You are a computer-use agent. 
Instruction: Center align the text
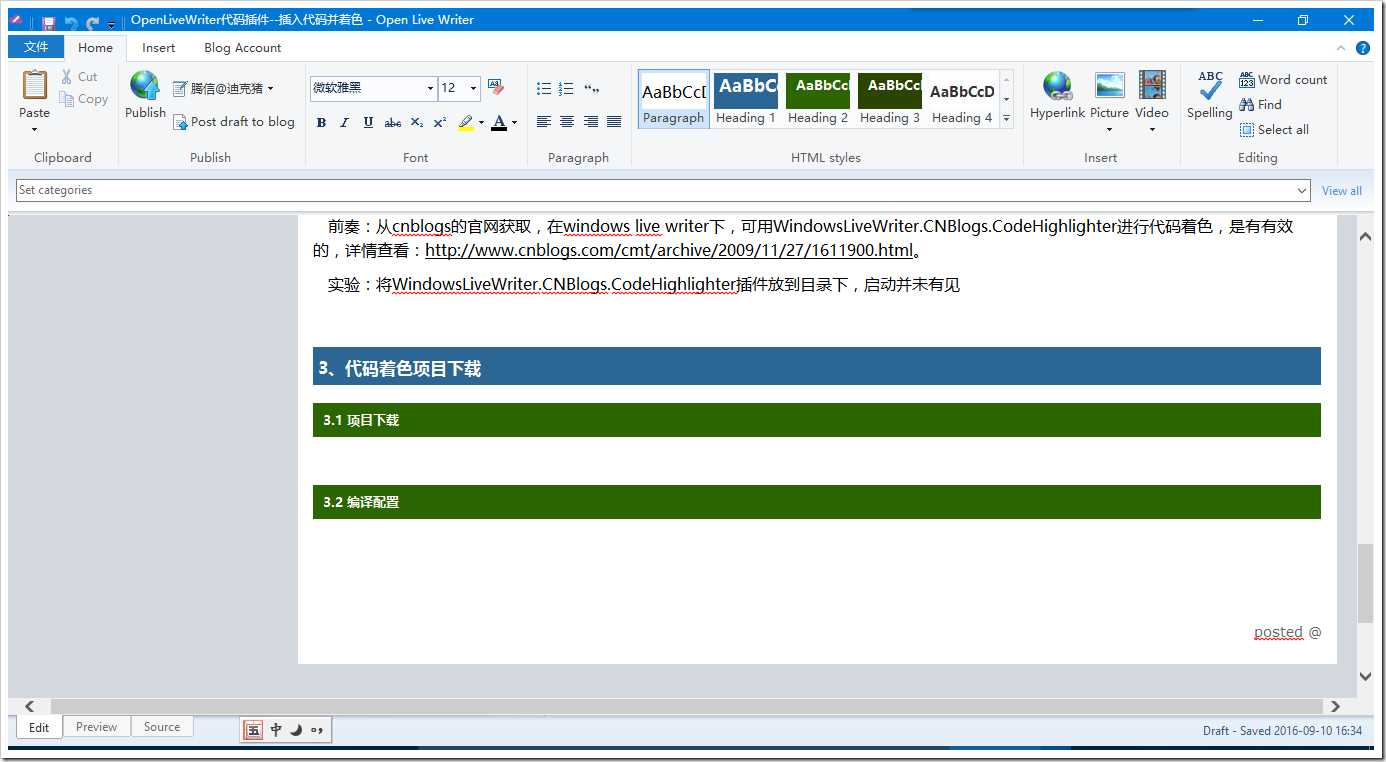567,122
